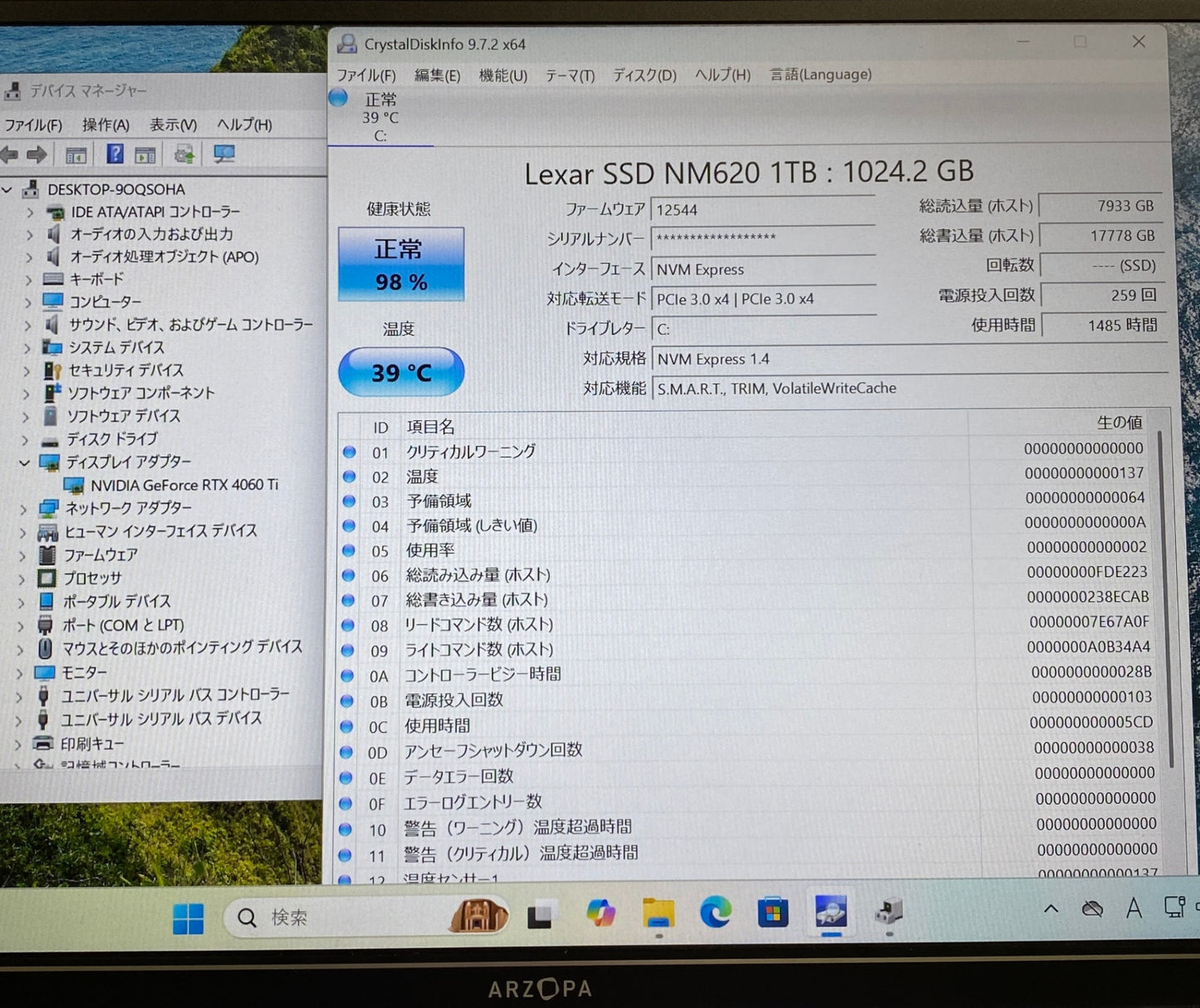Click the forward navigation arrow in Device Manager

37,154
